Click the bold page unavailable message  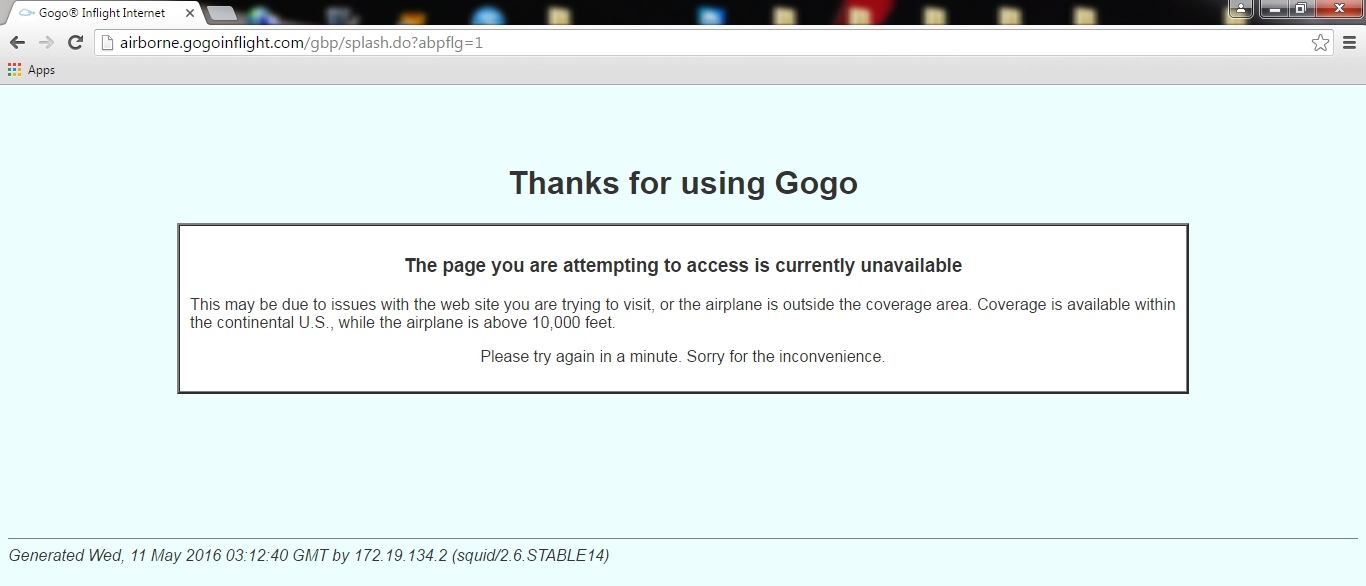(683, 265)
